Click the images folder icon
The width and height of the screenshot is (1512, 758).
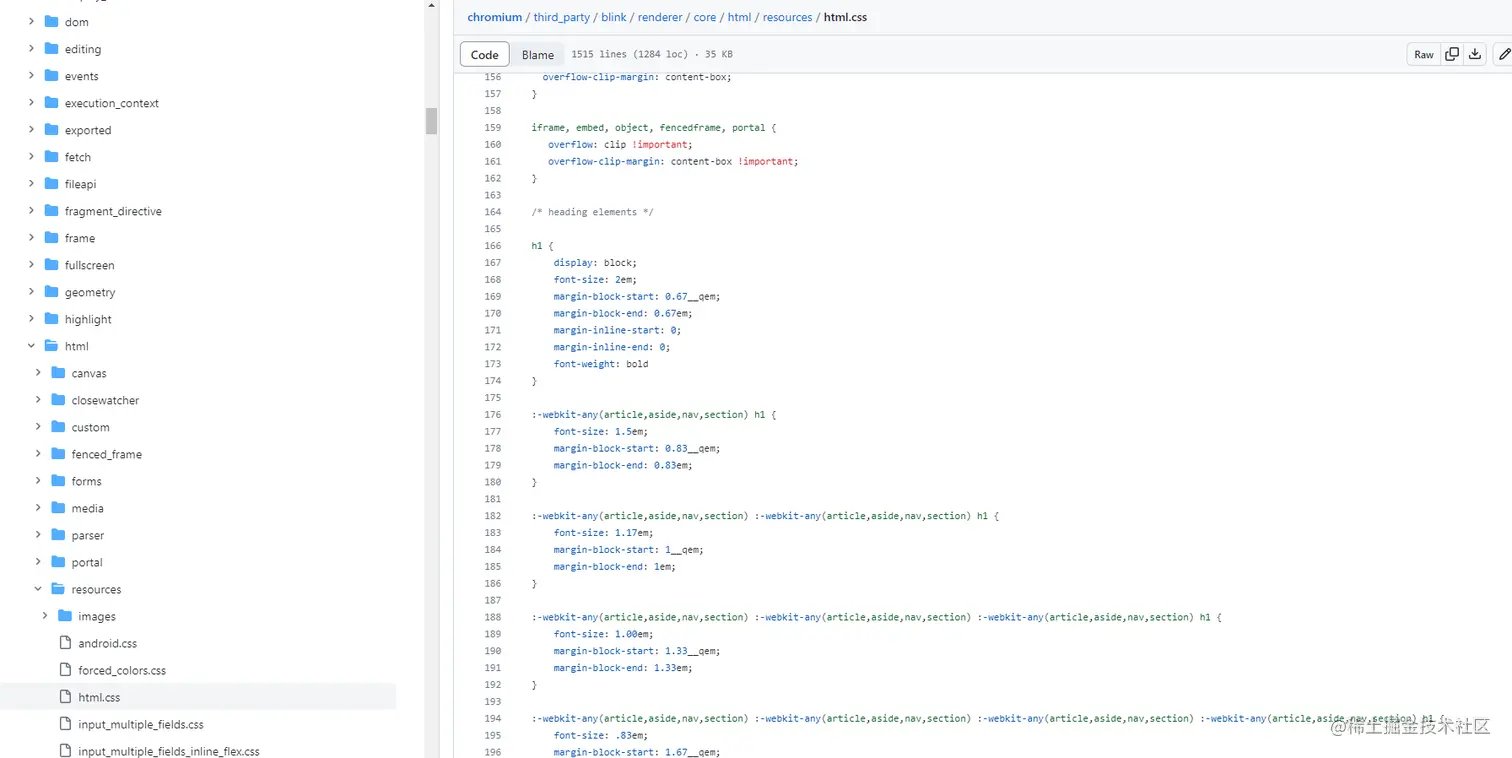pos(66,616)
